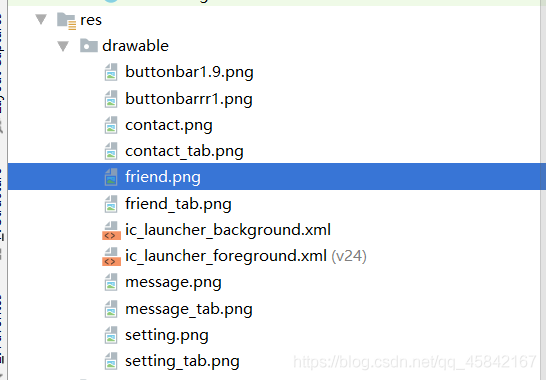
Task: Click the setting_tab.png image file icon
Action: point(111,362)
